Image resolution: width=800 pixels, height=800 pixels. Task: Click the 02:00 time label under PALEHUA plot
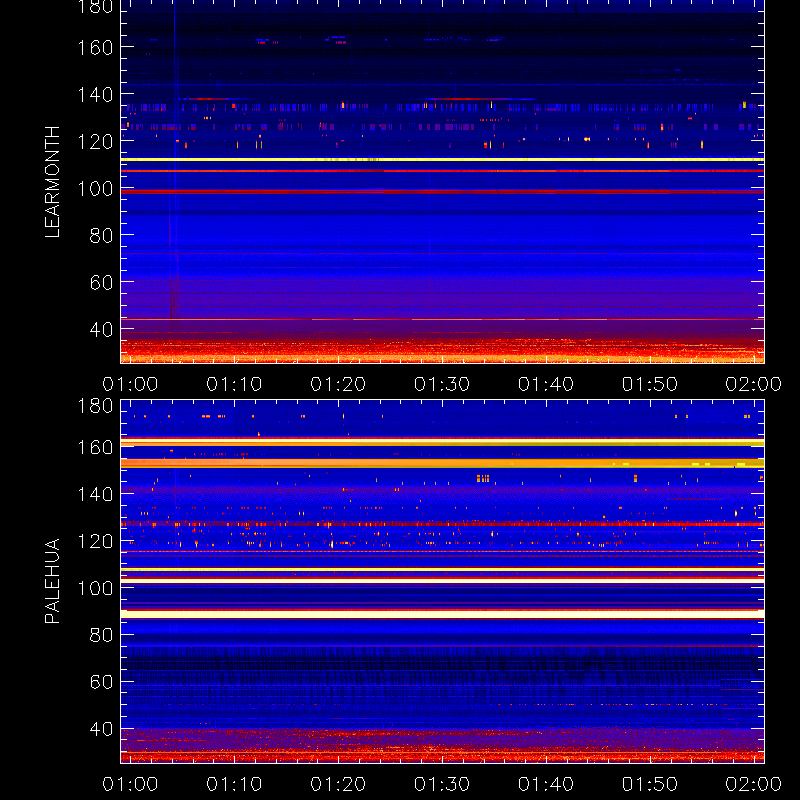pos(754,784)
